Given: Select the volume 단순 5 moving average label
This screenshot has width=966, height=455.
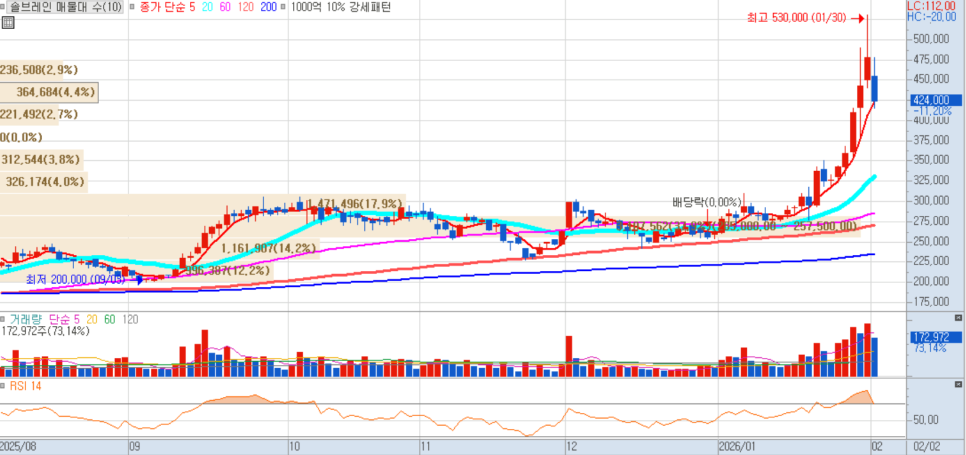Looking at the screenshot, I should click(x=64, y=320).
